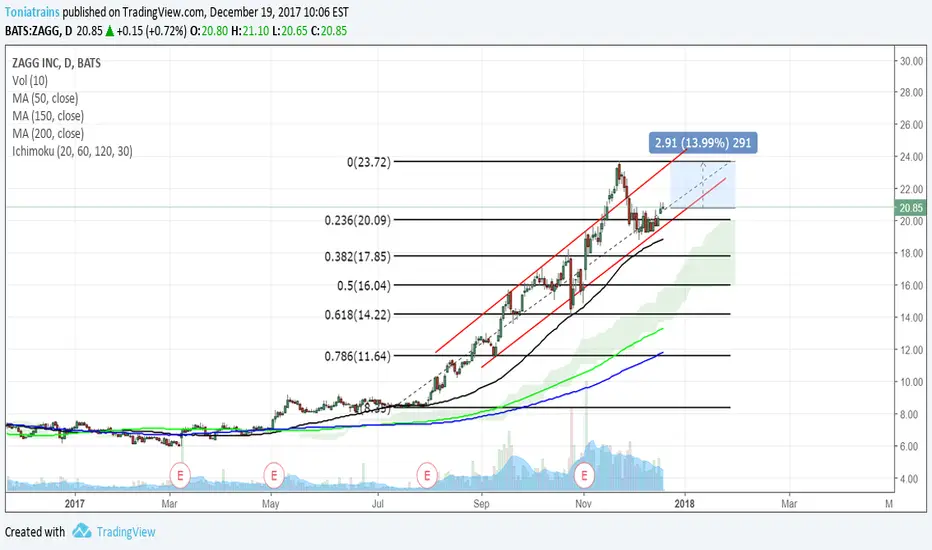This screenshot has height=550, width=932.
Task: Click the May time axis label
Action: (x=270, y=504)
